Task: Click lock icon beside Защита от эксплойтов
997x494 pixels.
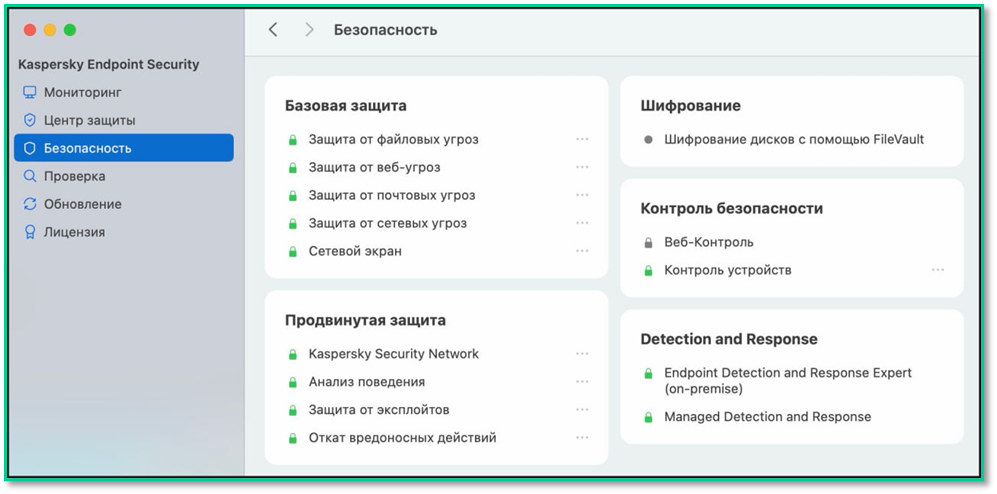Action: (x=292, y=410)
